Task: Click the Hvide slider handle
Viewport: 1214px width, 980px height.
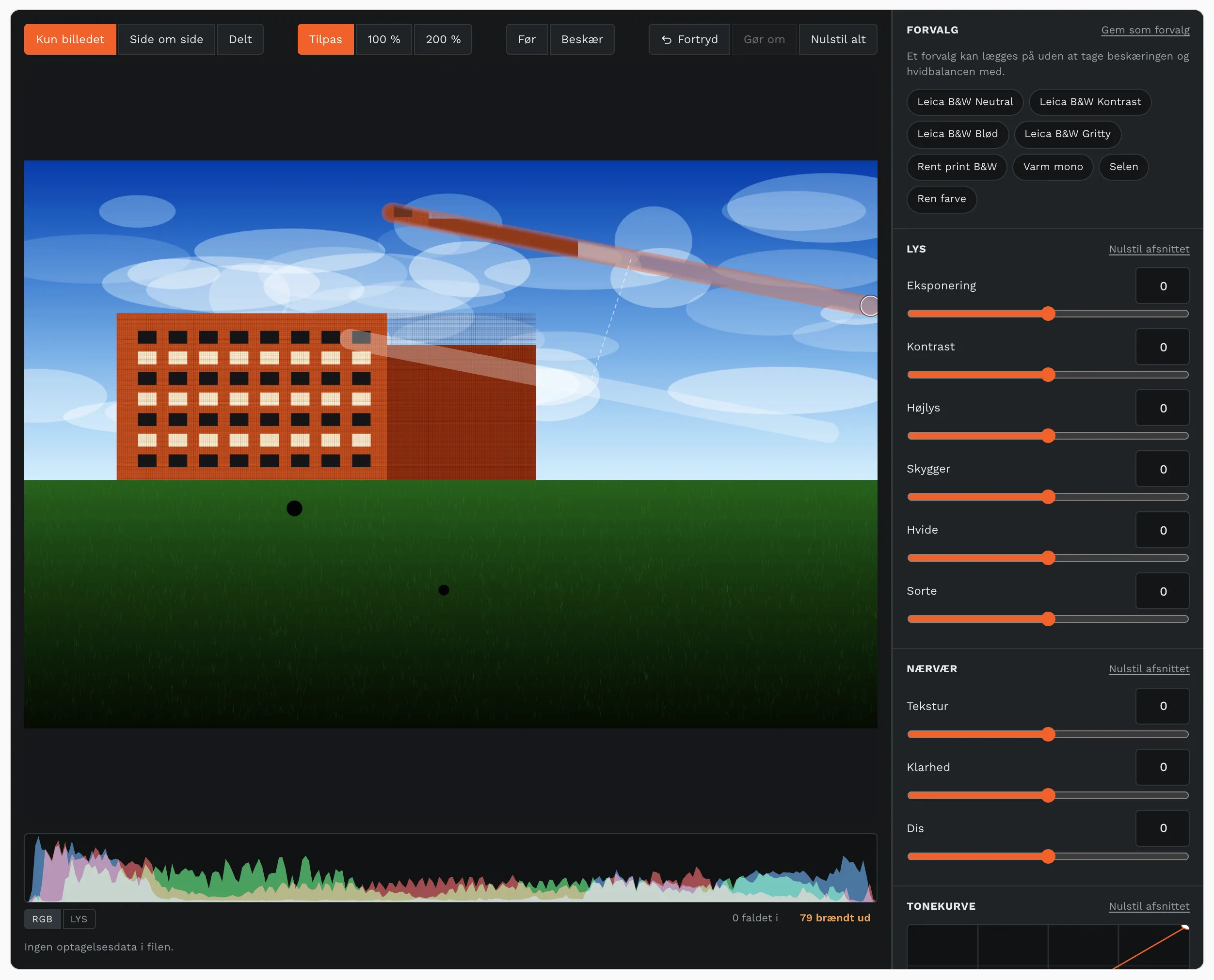Action: 1049,558
